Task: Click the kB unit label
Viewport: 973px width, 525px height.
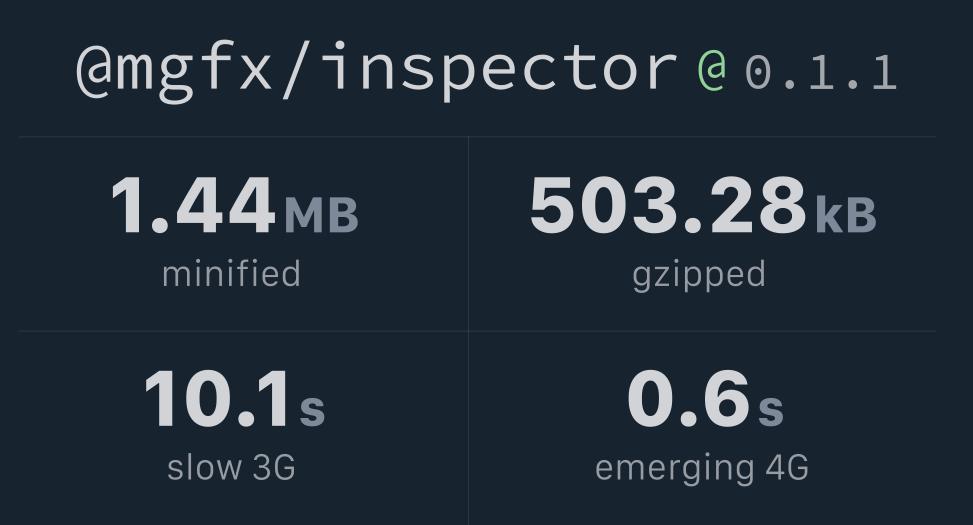Action: tap(846, 215)
